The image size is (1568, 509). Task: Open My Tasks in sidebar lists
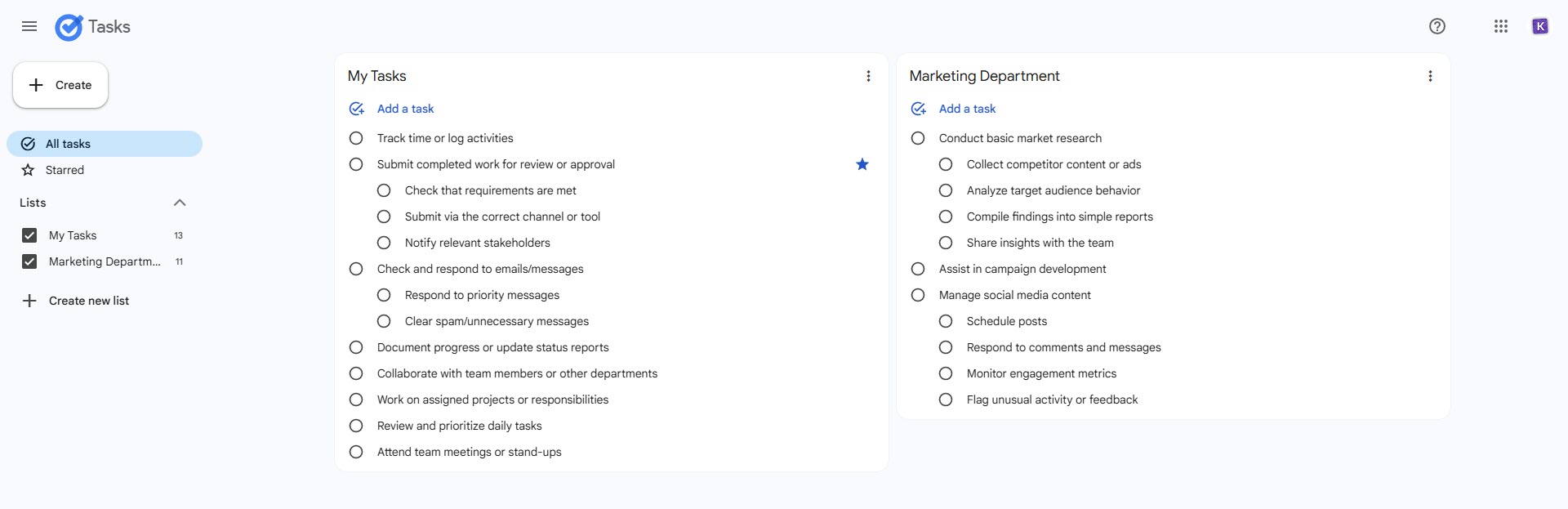[x=73, y=235]
